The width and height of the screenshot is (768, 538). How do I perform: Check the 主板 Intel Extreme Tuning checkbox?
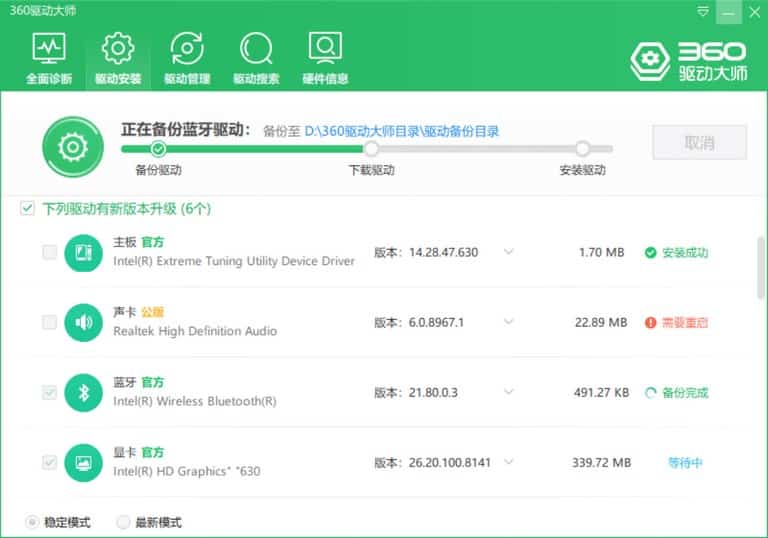pos(49,252)
